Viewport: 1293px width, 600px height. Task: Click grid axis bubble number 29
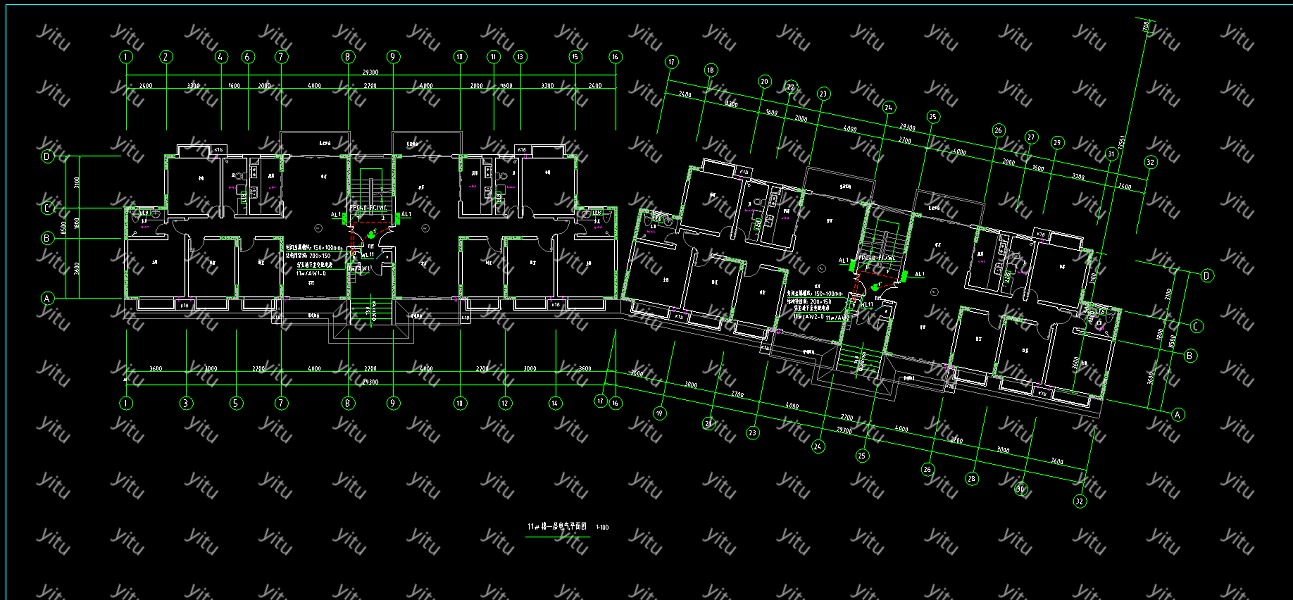click(x=1057, y=143)
